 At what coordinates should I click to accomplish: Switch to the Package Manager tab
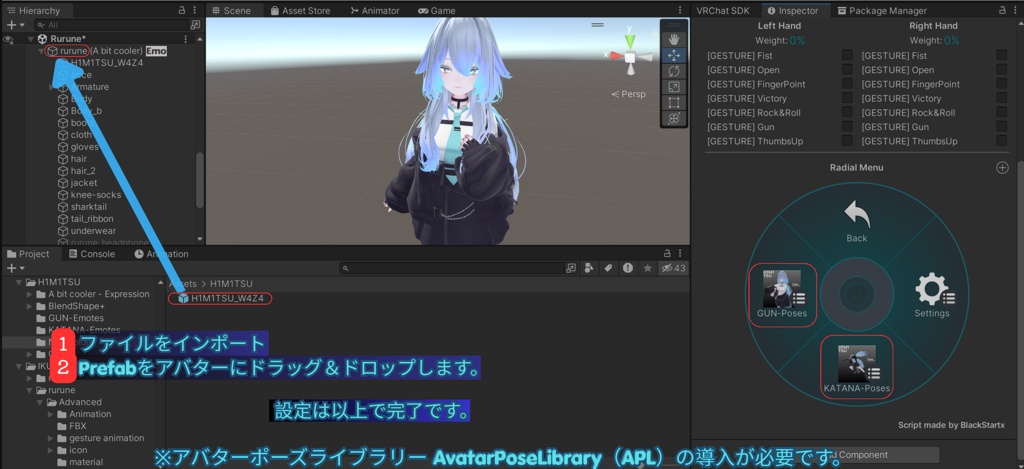[882, 10]
